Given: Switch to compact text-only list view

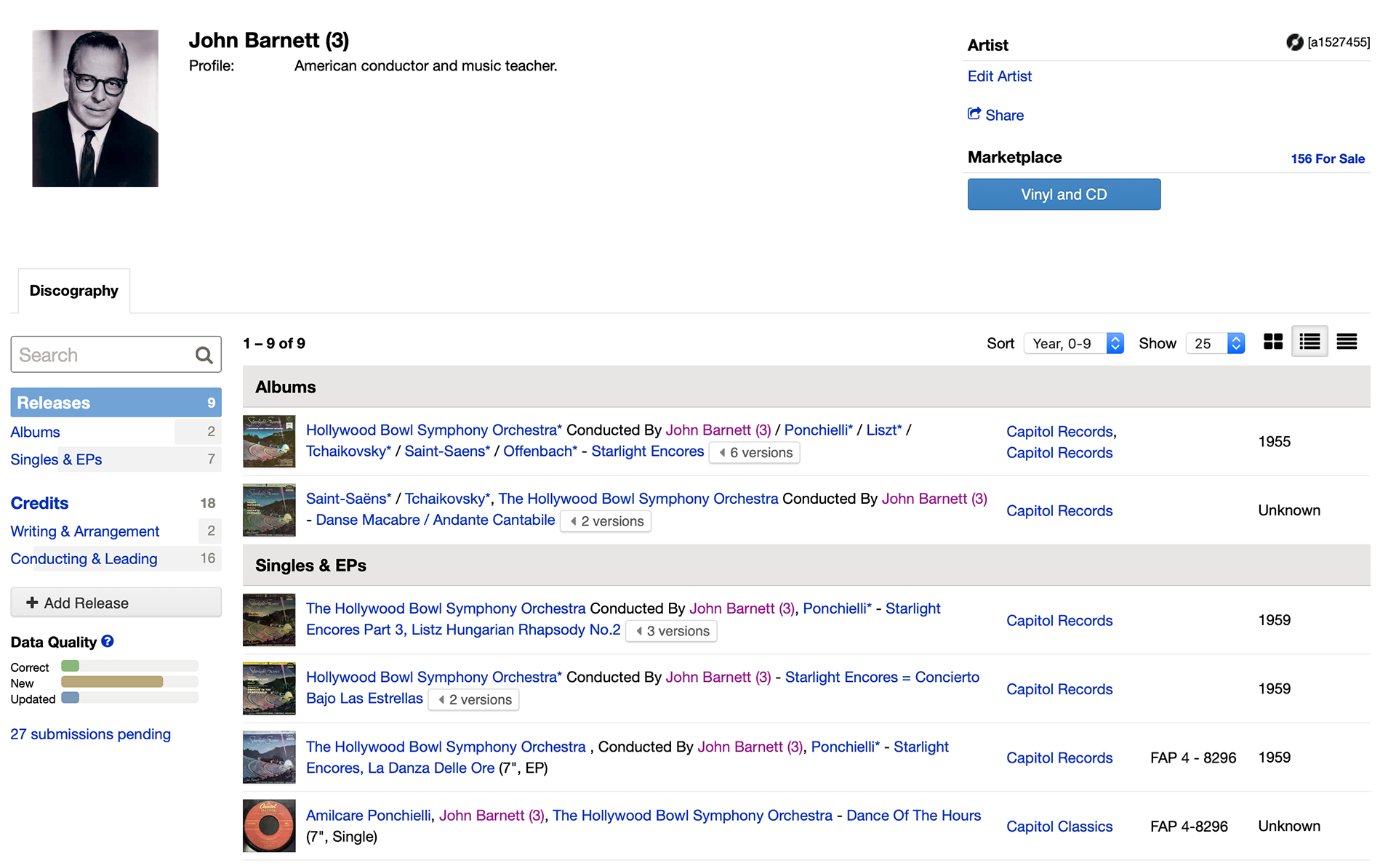Looking at the screenshot, I should [x=1347, y=342].
